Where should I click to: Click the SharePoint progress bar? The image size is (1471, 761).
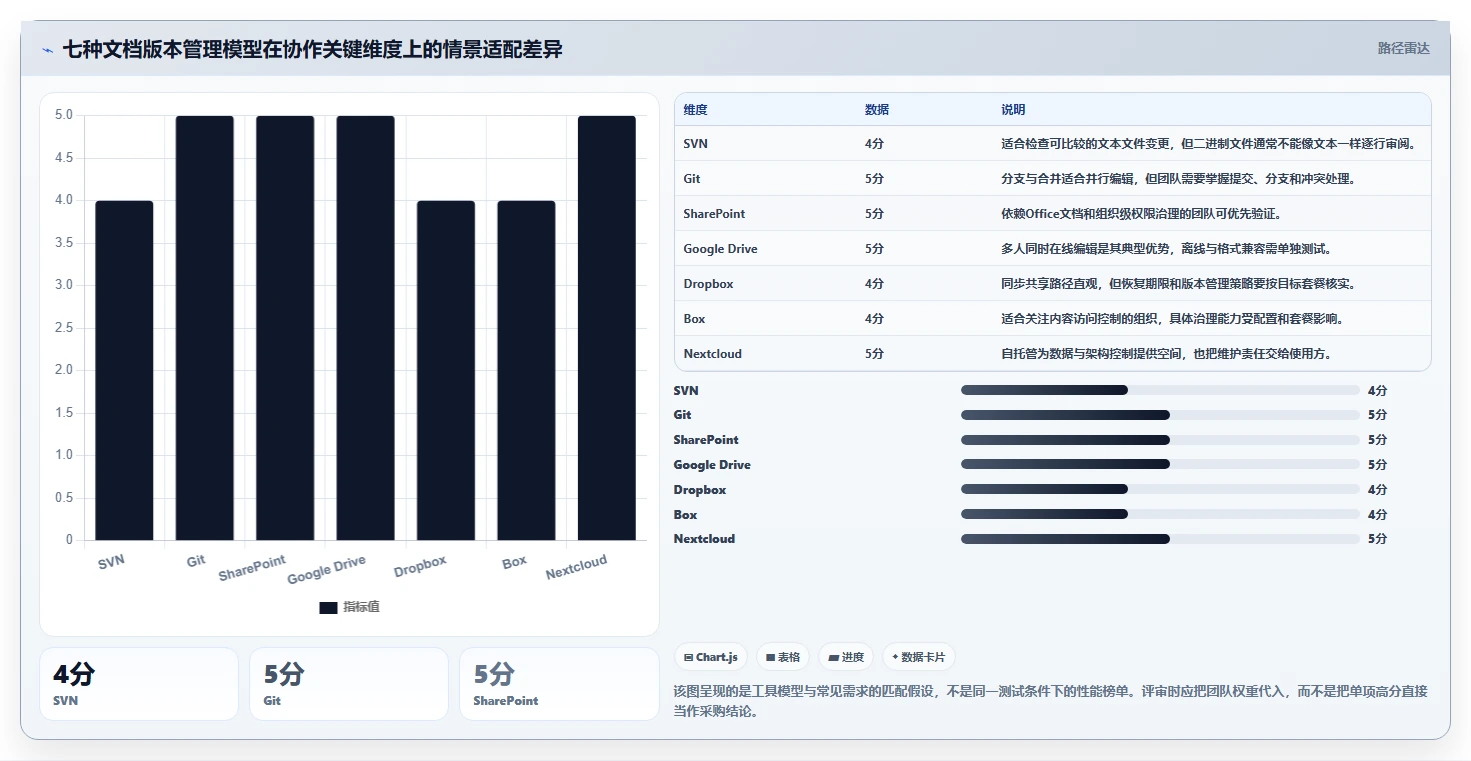[x=1160, y=440]
